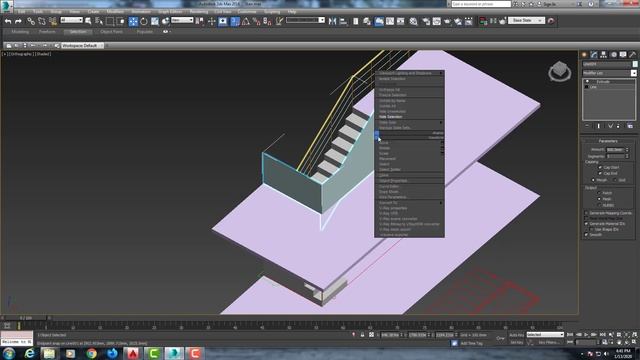Viewport: 640px width, 360px height.
Task: Open the Render Setup icon
Action: (426, 21)
